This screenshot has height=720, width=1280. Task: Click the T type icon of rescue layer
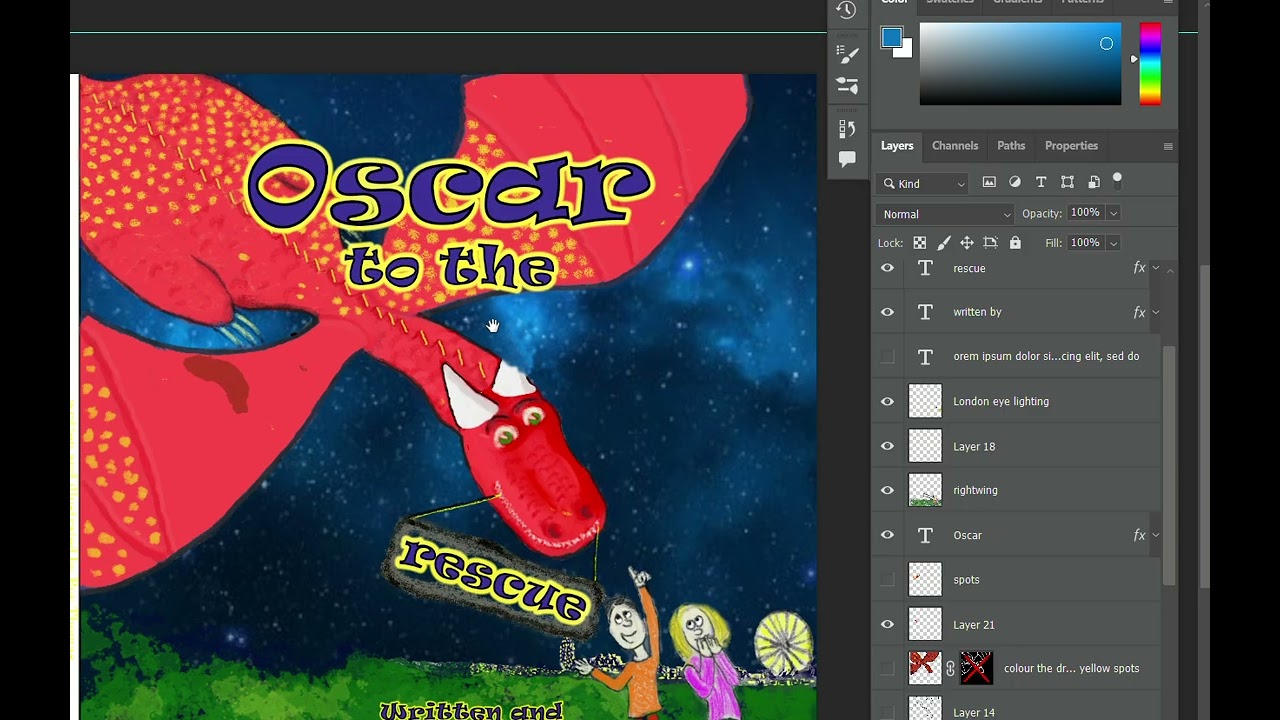click(925, 268)
